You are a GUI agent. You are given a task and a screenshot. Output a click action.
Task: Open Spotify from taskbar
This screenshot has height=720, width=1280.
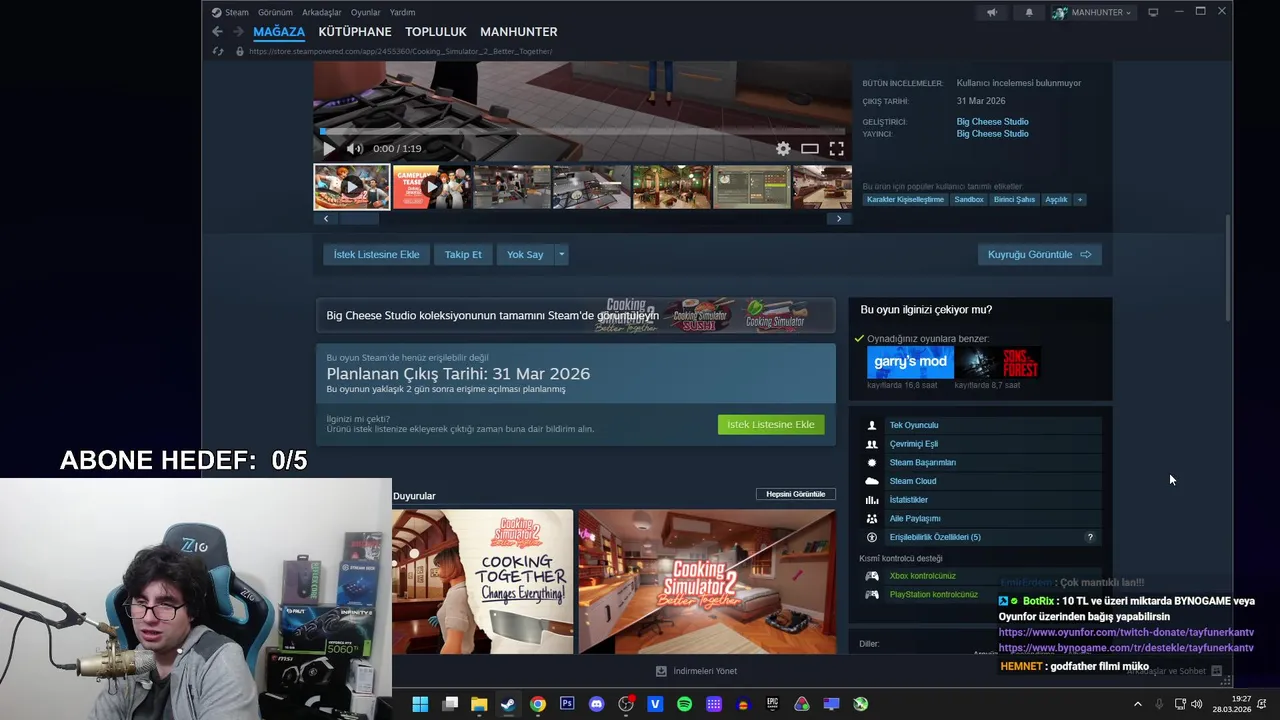click(684, 704)
